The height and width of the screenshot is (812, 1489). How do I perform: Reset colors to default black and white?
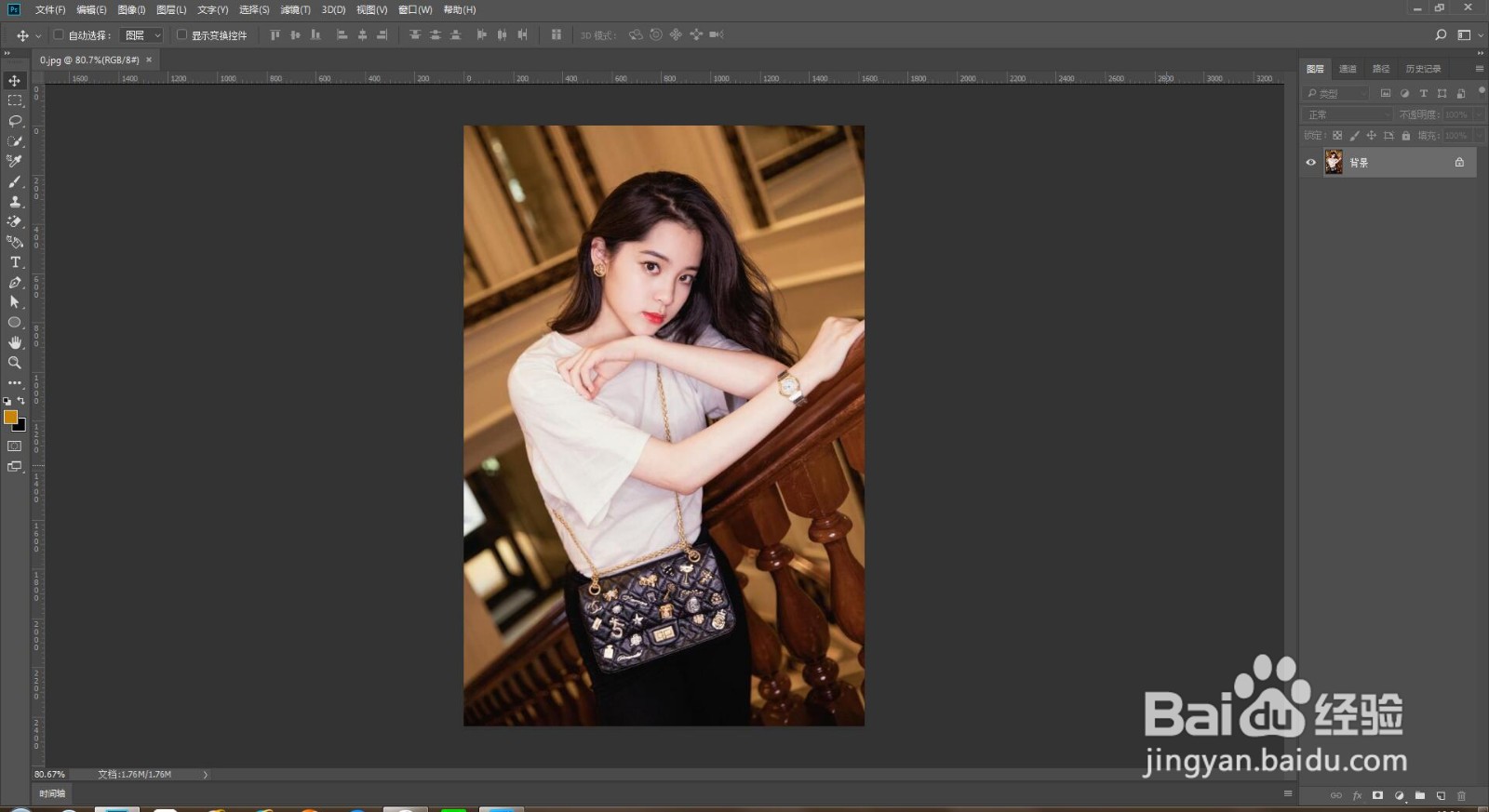point(7,402)
